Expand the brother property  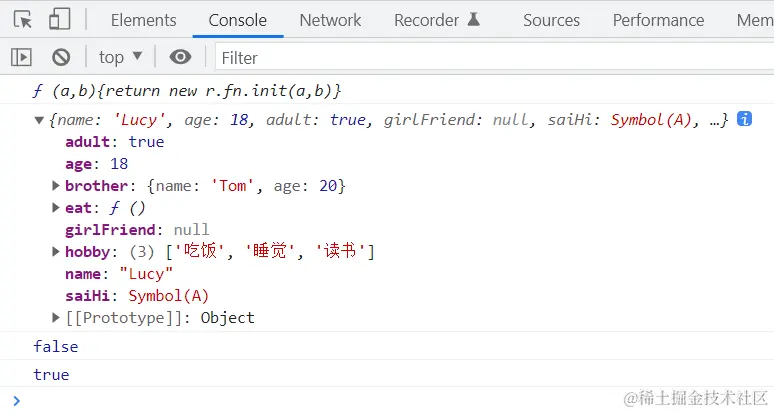pos(56,186)
